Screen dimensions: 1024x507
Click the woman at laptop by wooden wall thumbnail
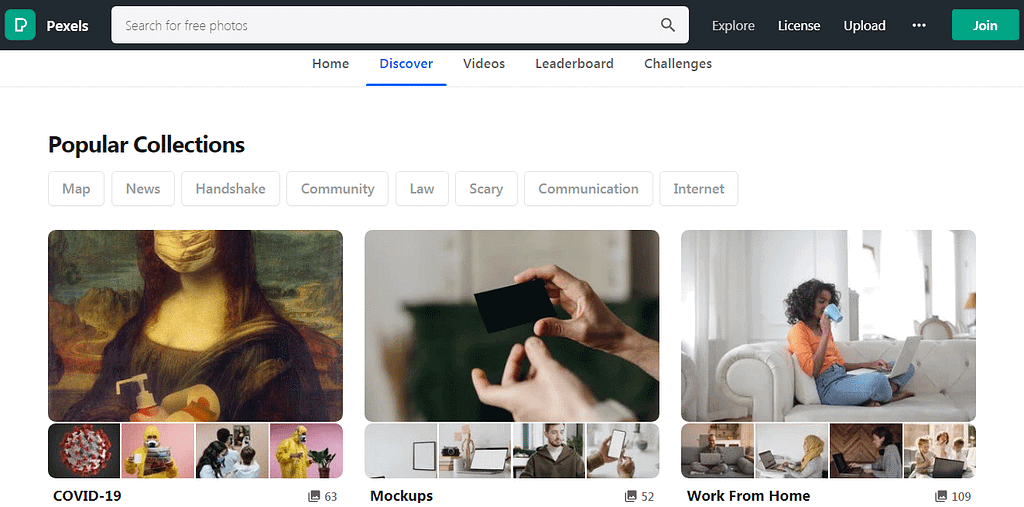coord(865,451)
